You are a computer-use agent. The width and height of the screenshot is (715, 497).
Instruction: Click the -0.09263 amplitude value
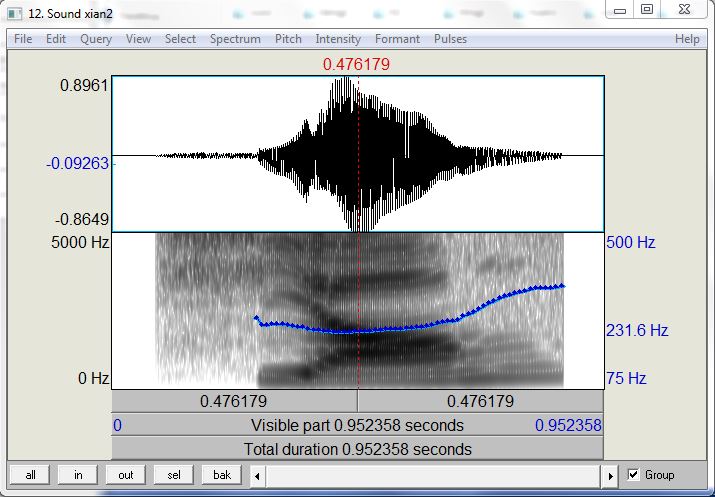pyautogui.click(x=78, y=163)
